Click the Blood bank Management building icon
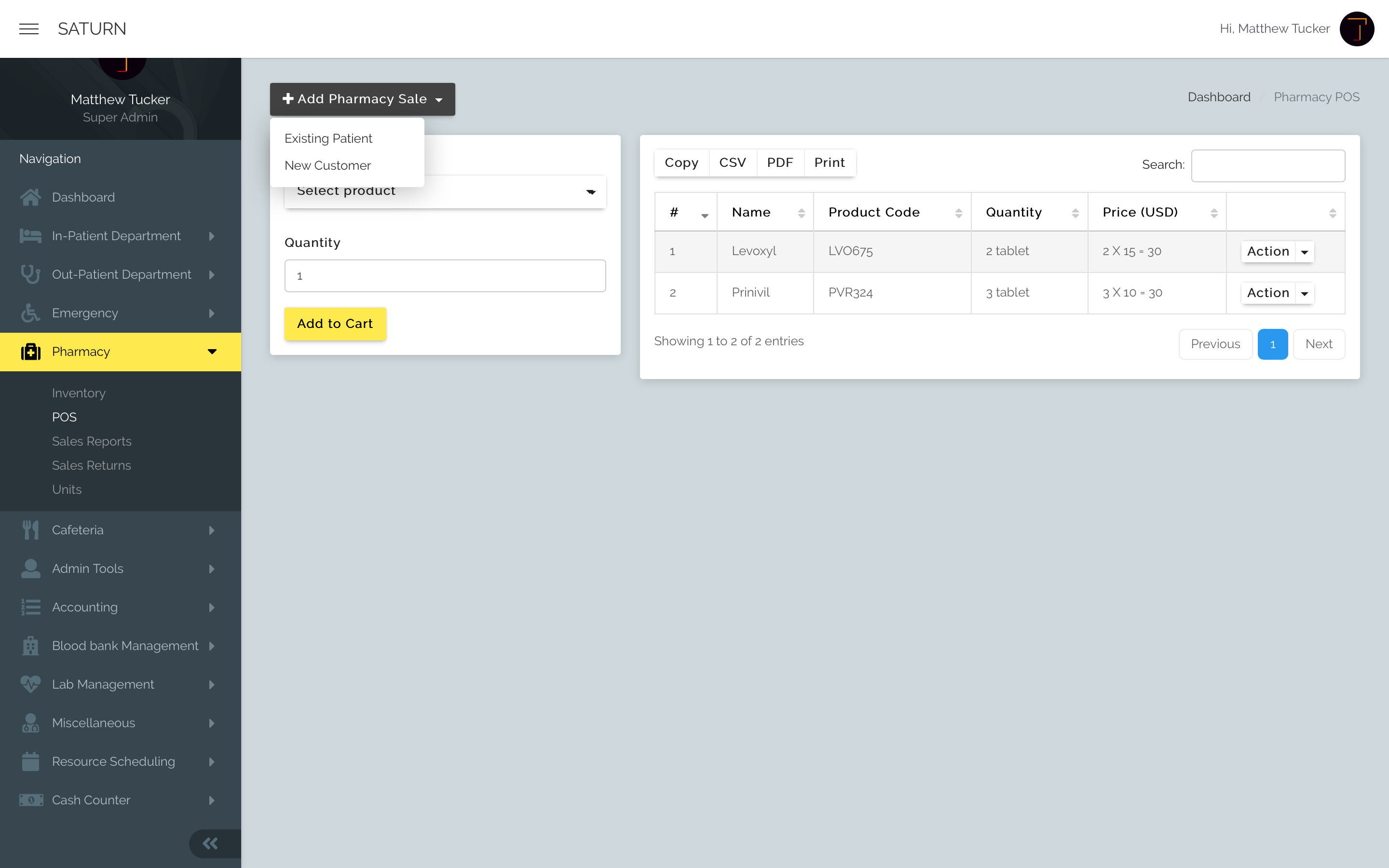Viewport: 1389px width, 868px height. 30,646
